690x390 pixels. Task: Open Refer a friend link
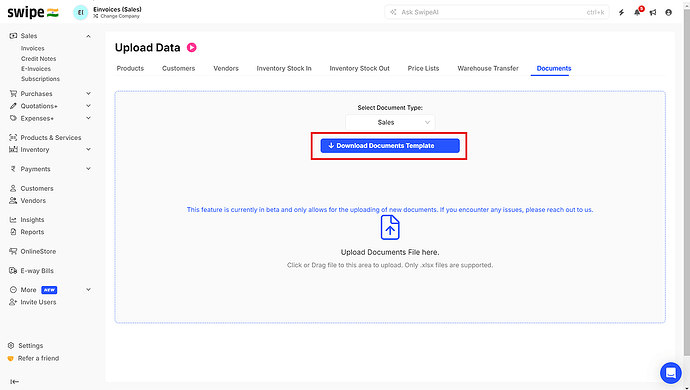pos(38,358)
